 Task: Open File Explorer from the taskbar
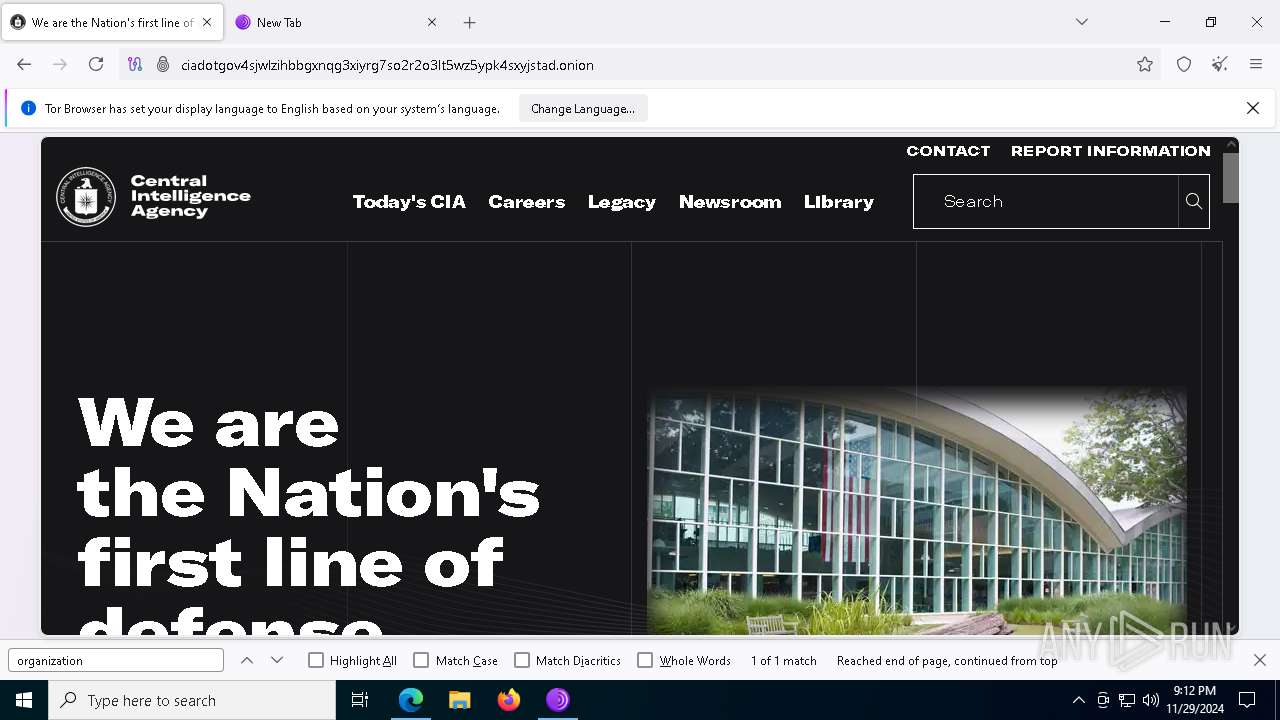pyautogui.click(x=460, y=700)
